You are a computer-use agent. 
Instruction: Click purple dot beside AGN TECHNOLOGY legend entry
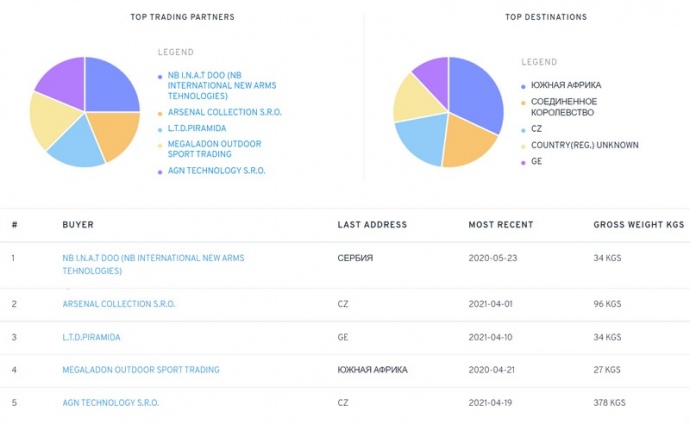[x=160, y=171]
